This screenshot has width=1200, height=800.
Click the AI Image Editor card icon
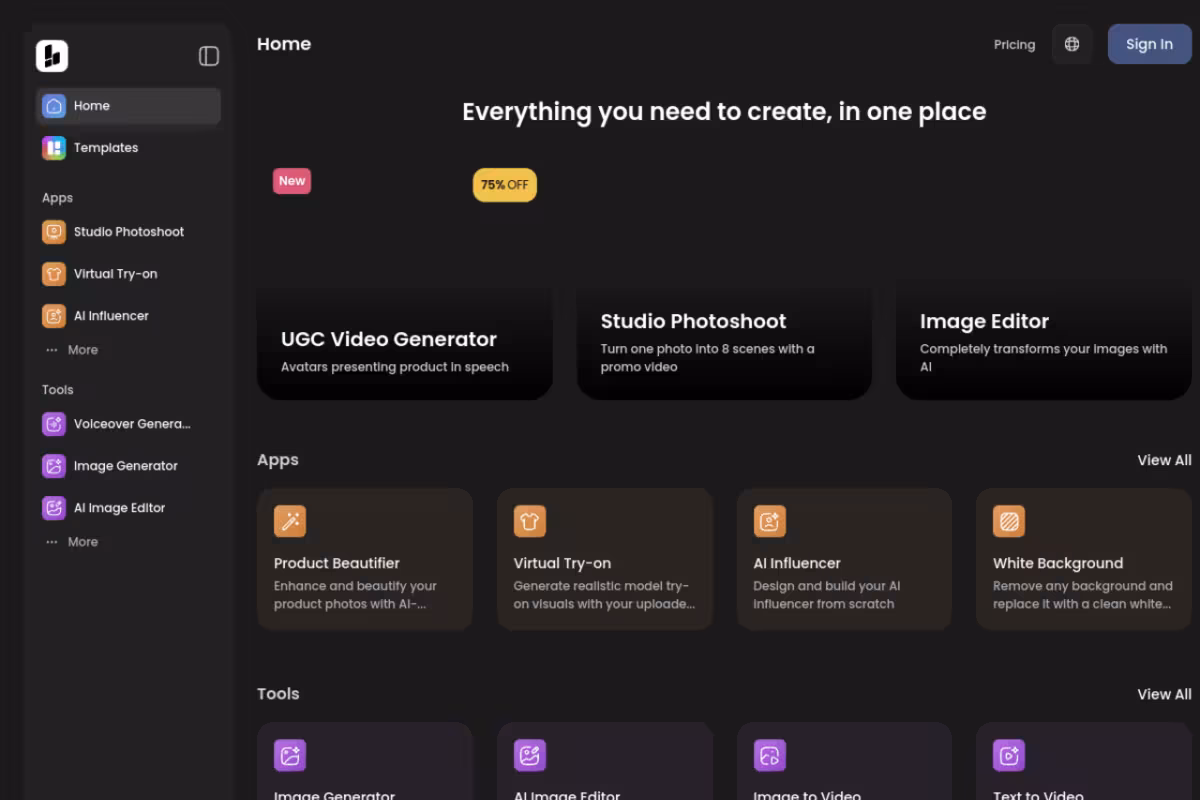point(530,755)
